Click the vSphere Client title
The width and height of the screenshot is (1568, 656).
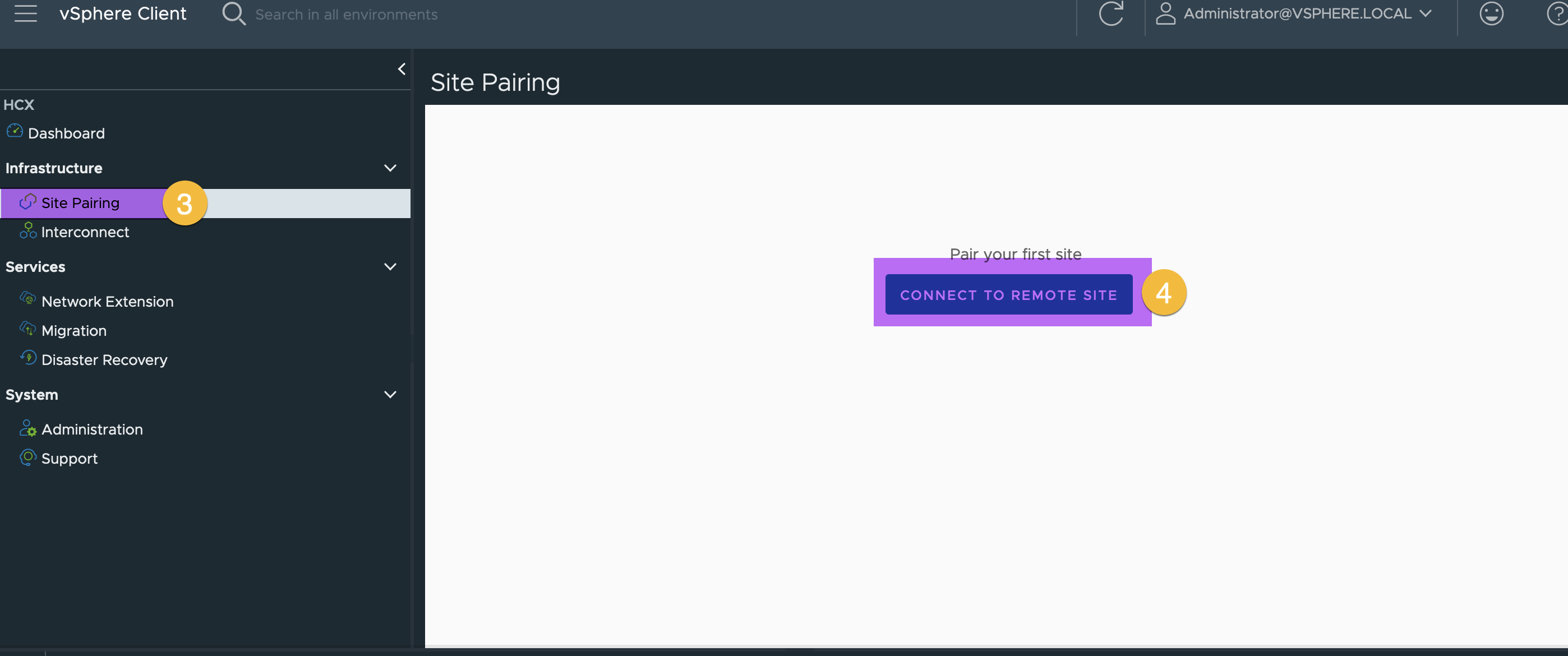click(x=123, y=13)
